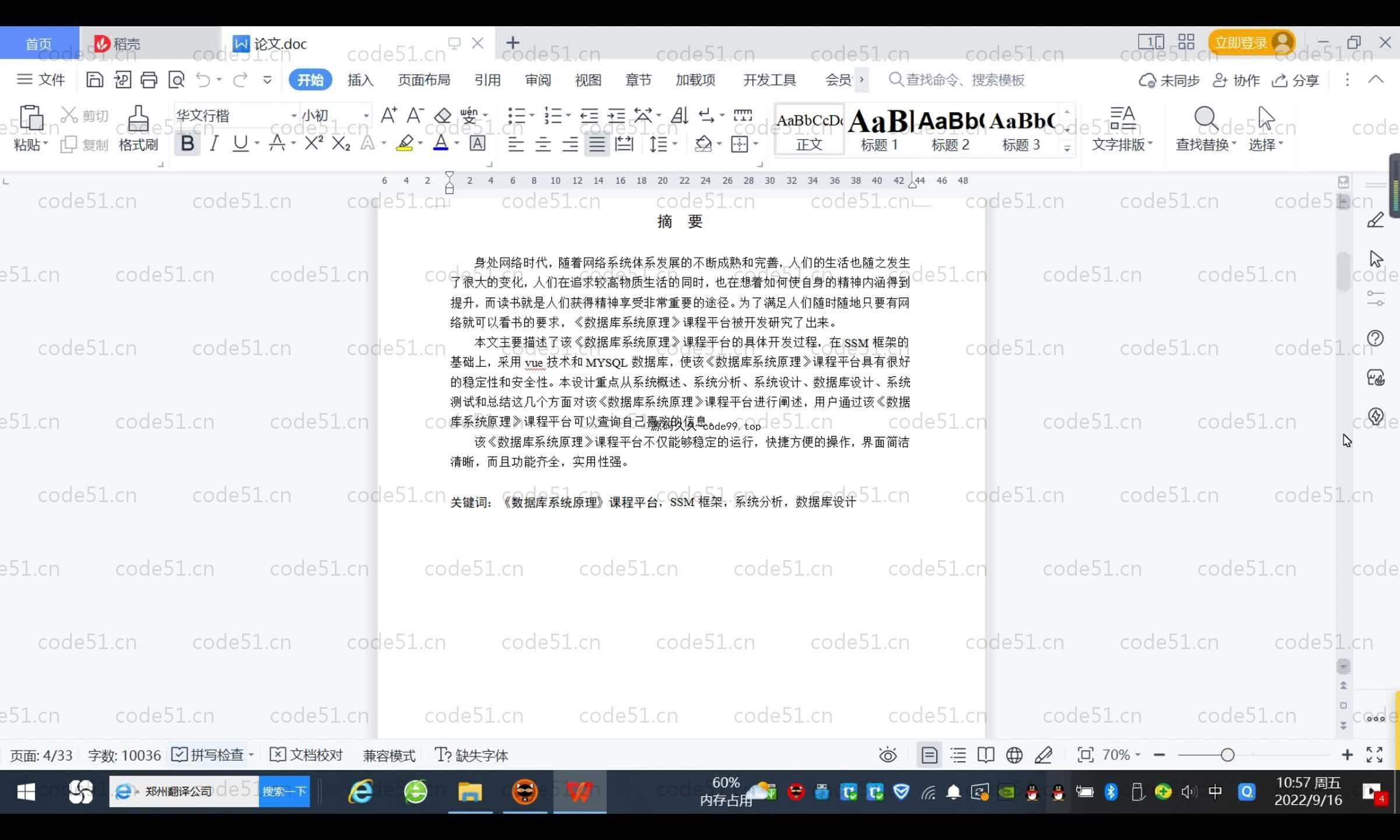Toggle spell check in status bar
1400x840 pixels.
click(x=208, y=755)
